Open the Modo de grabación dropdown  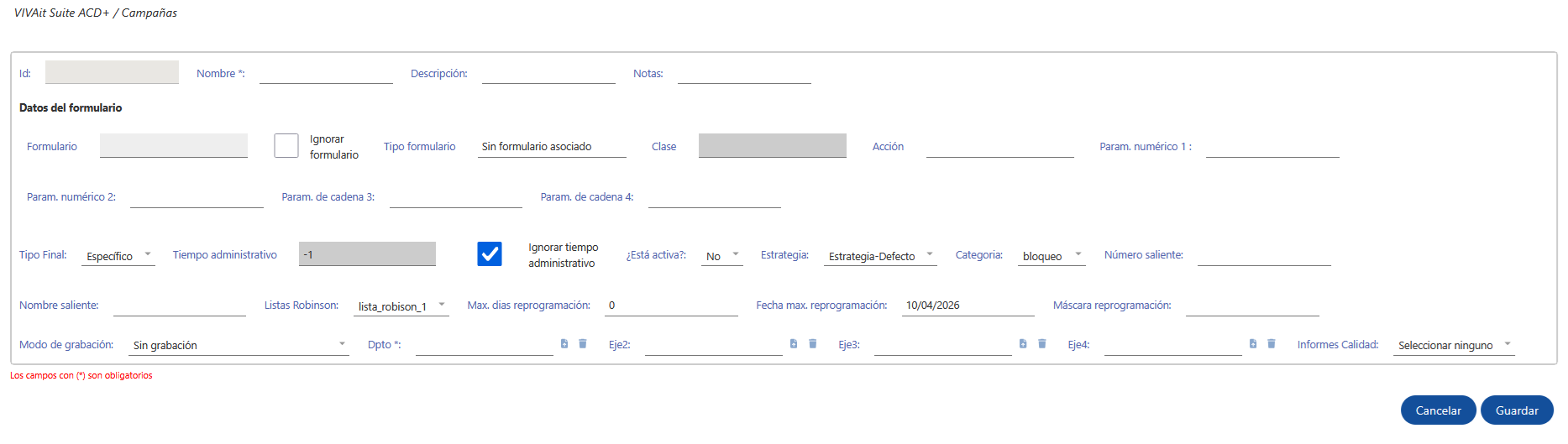tap(239, 345)
